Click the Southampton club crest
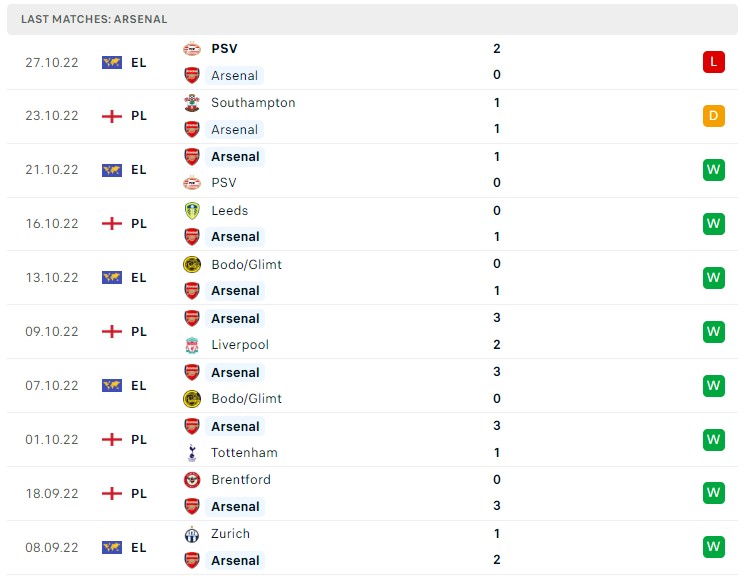The image size is (746, 580). point(192,102)
